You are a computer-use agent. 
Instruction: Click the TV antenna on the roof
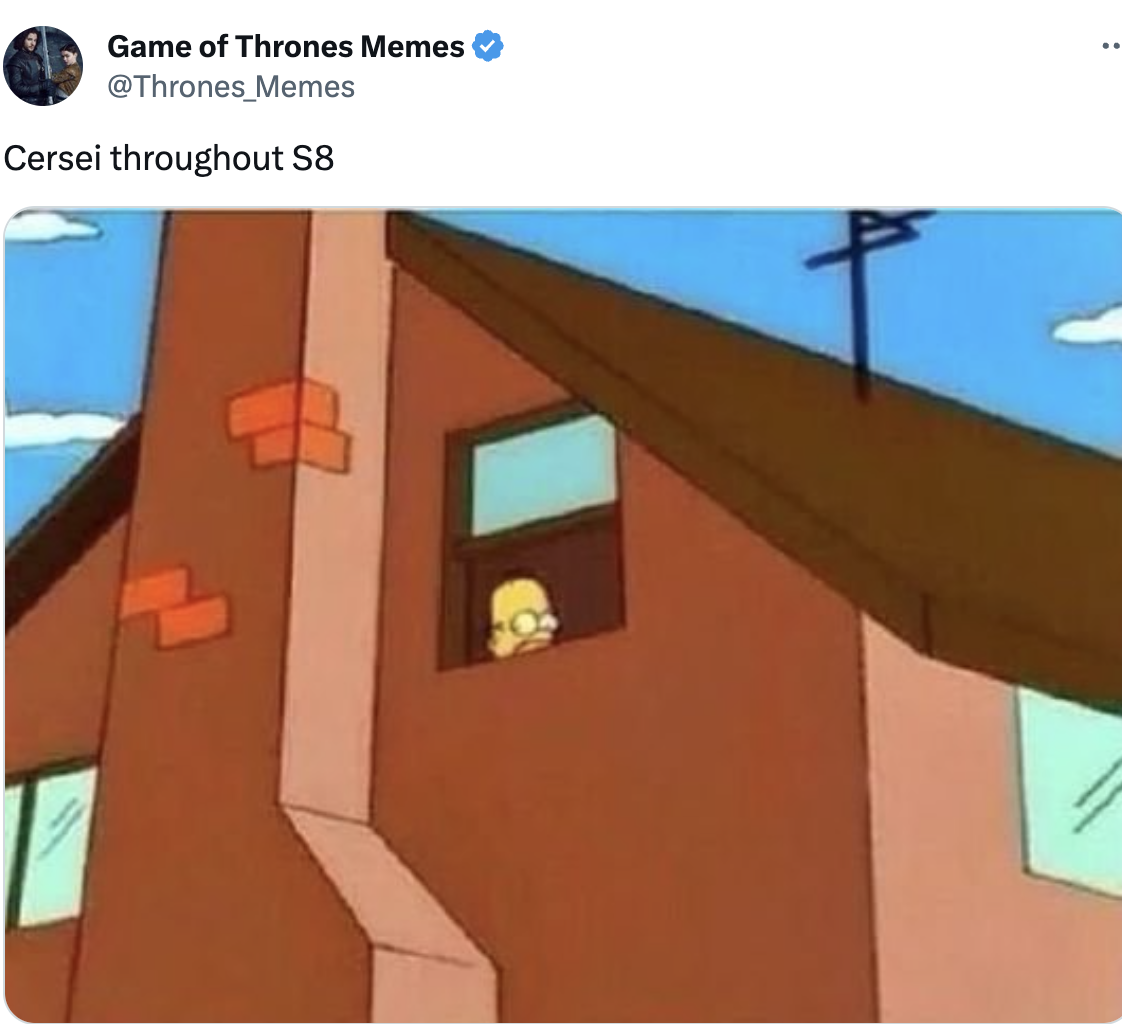point(864,301)
